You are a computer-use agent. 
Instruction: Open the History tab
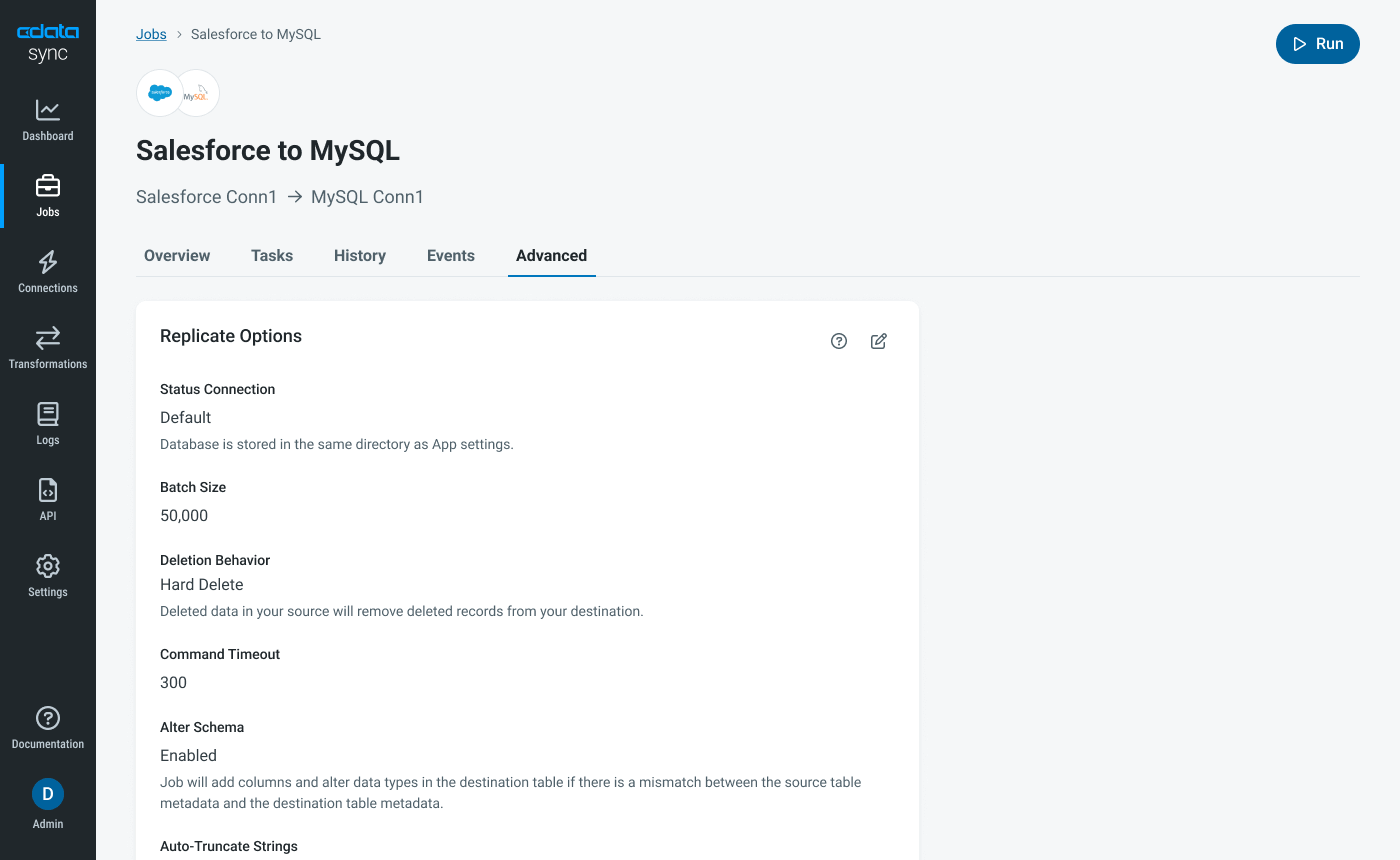point(359,256)
